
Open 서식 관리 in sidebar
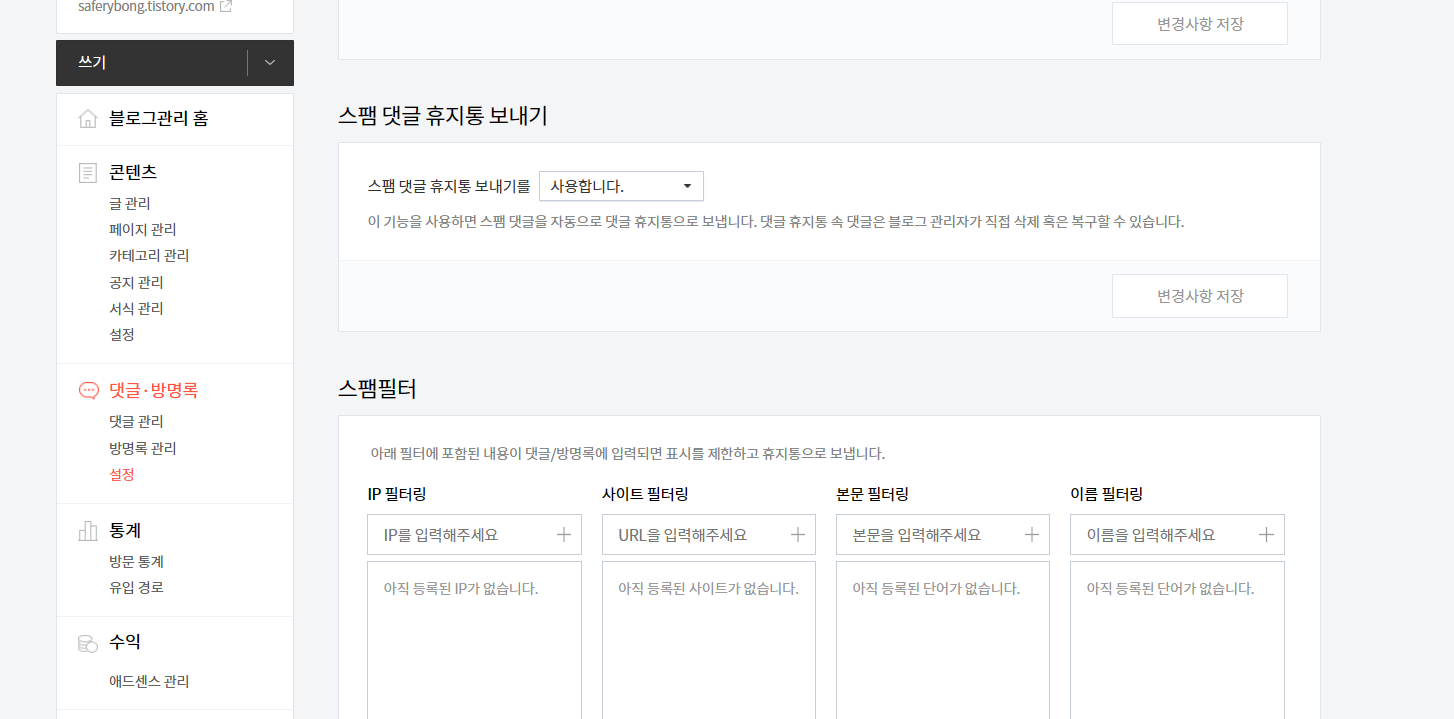(136, 308)
